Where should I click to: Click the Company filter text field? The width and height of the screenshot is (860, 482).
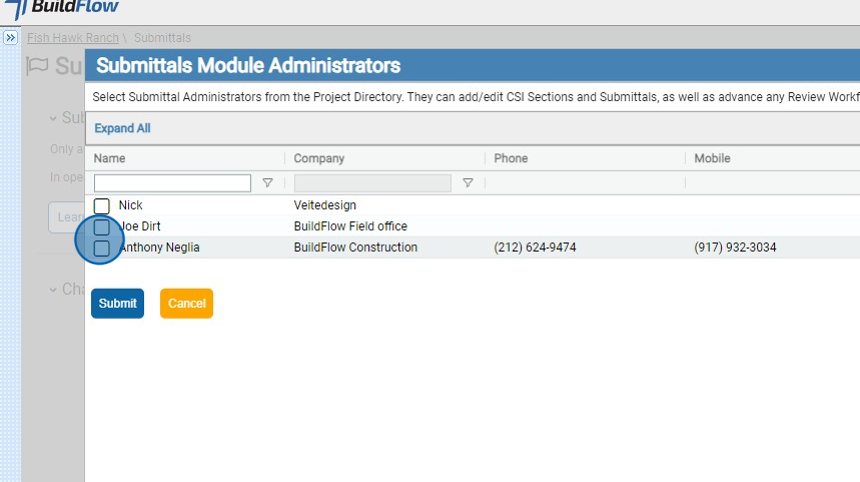coord(372,183)
